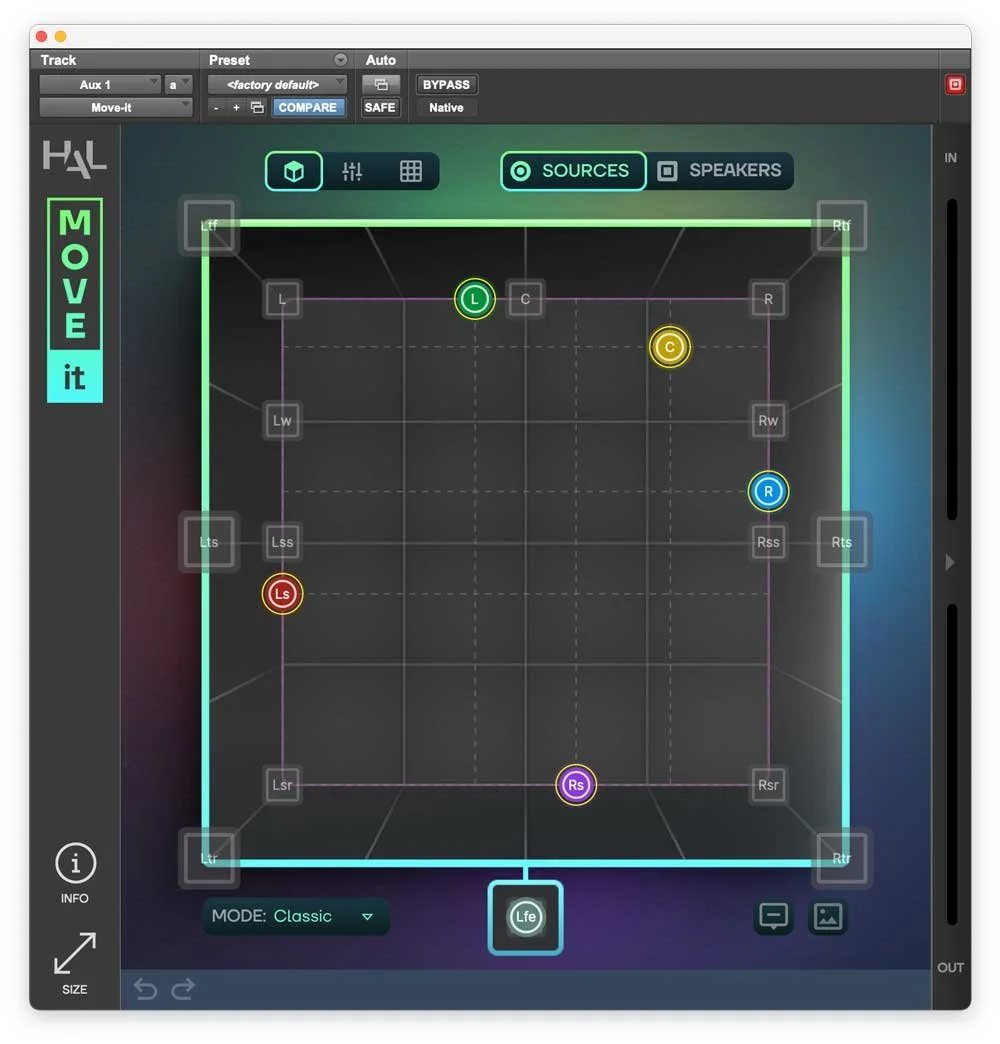This screenshot has height=1044, width=1000.
Task: Click the preset copy settings icon
Action: pyautogui.click(x=258, y=107)
